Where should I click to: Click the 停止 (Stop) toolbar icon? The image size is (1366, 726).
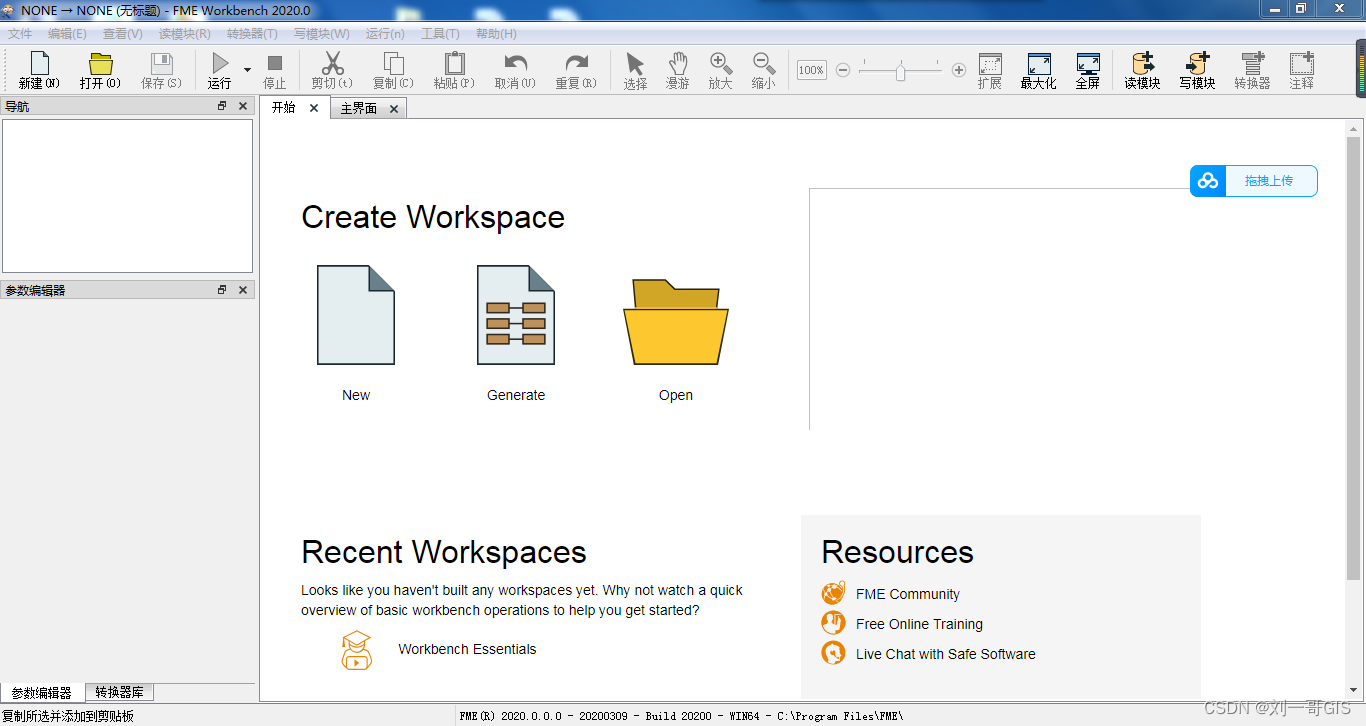click(x=275, y=64)
